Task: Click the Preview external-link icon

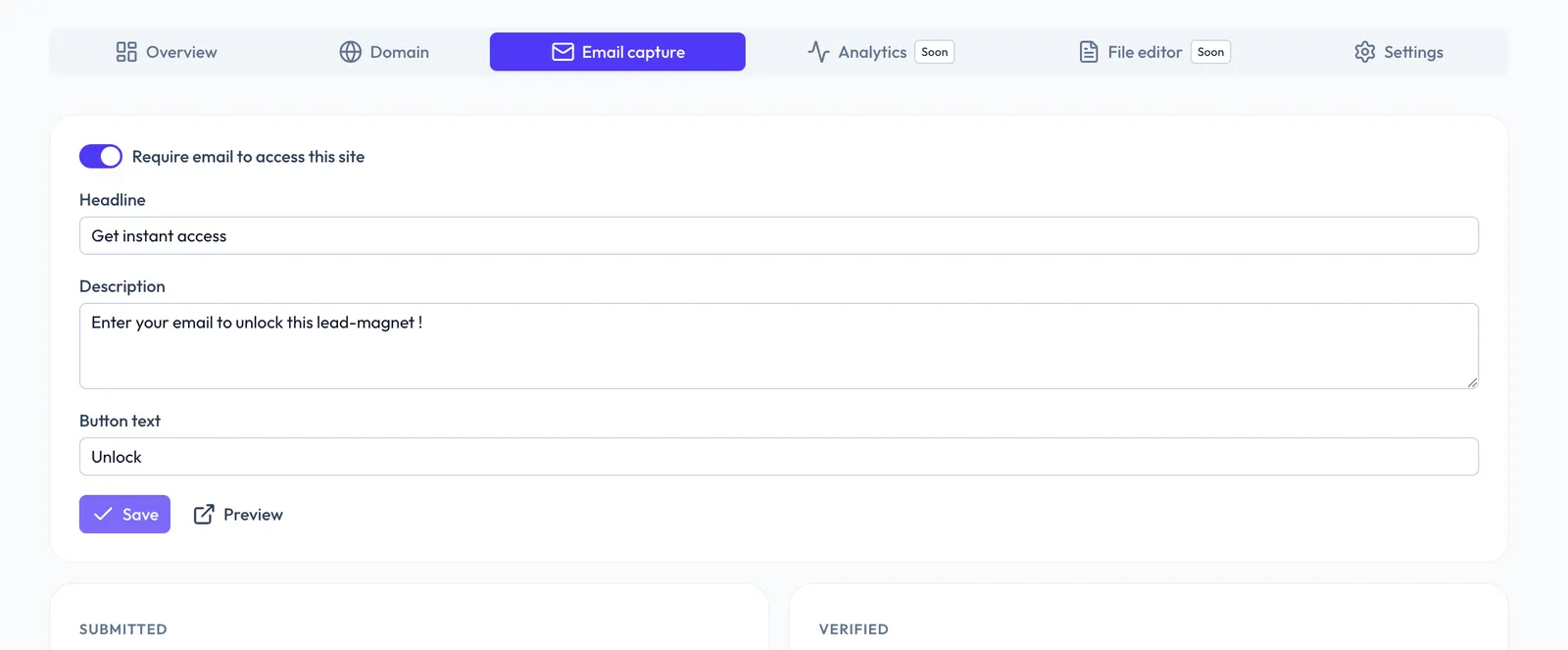Action: click(204, 515)
